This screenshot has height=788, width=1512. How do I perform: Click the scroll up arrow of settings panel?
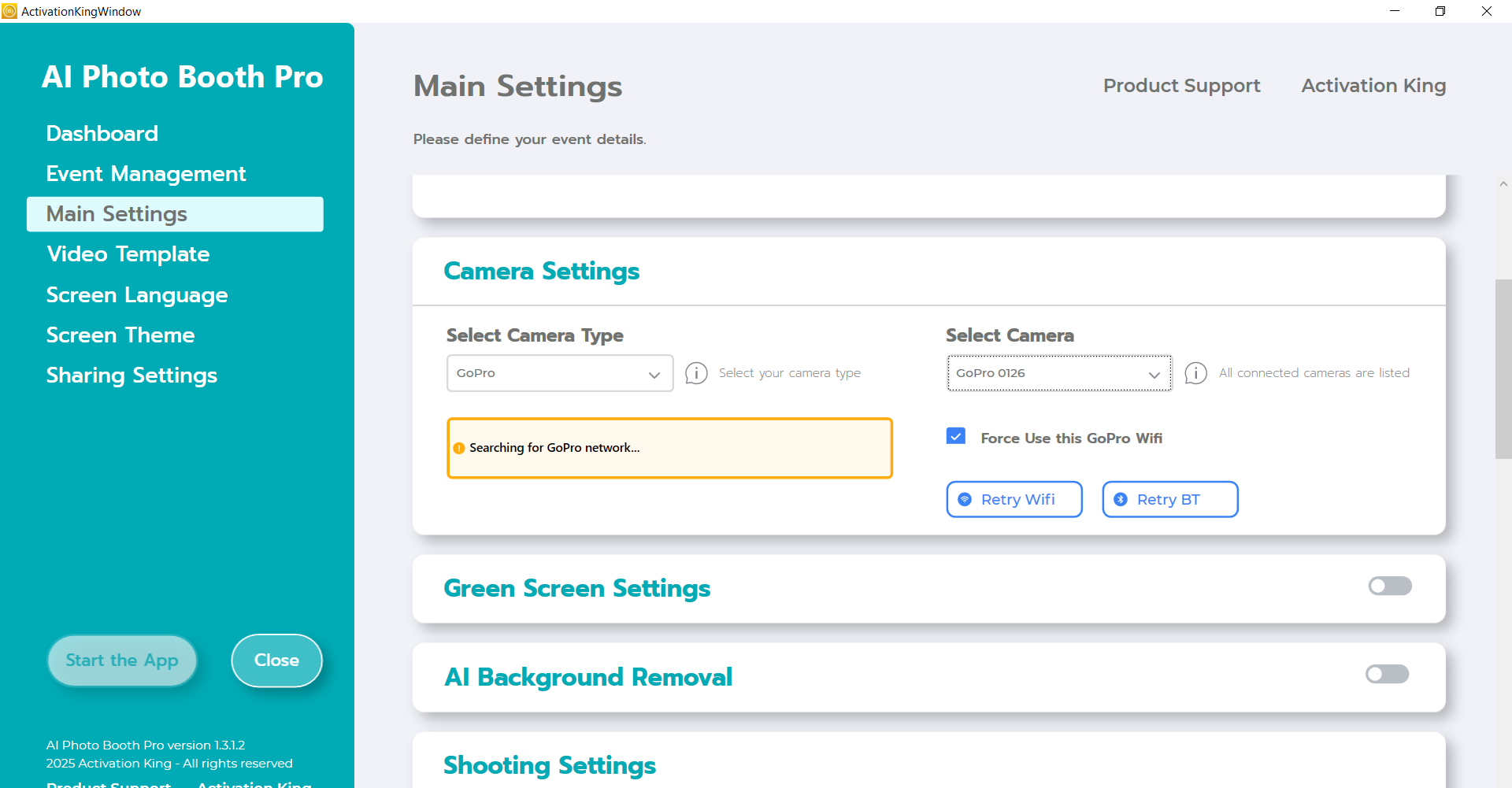[1503, 184]
